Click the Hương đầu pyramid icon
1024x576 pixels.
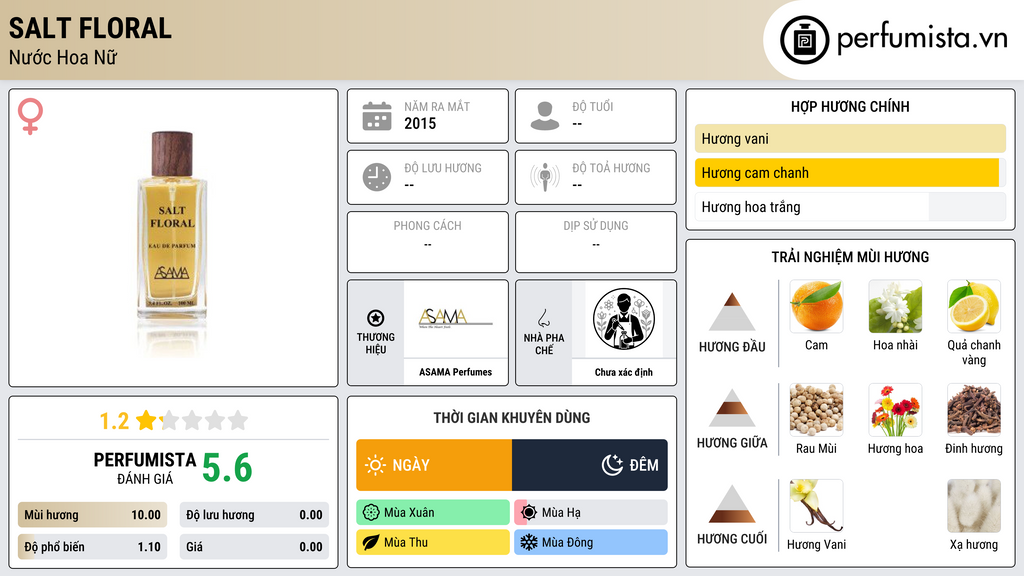tap(732, 312)
